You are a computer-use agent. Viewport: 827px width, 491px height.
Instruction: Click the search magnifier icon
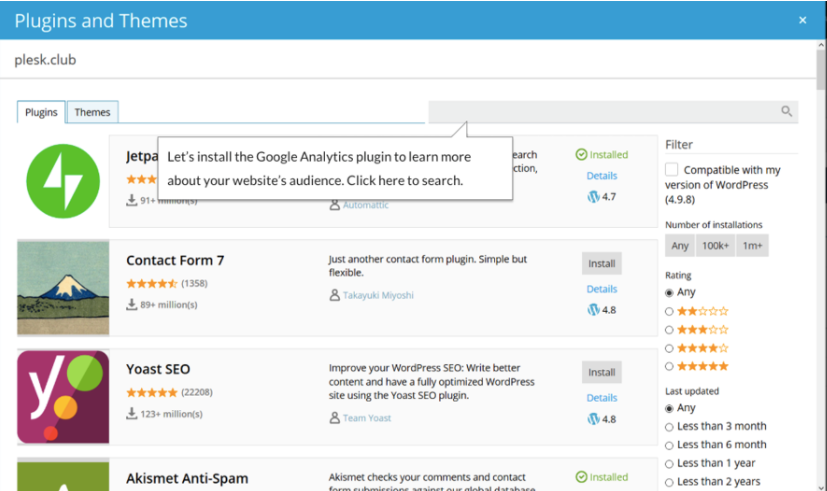click(786, 111)
